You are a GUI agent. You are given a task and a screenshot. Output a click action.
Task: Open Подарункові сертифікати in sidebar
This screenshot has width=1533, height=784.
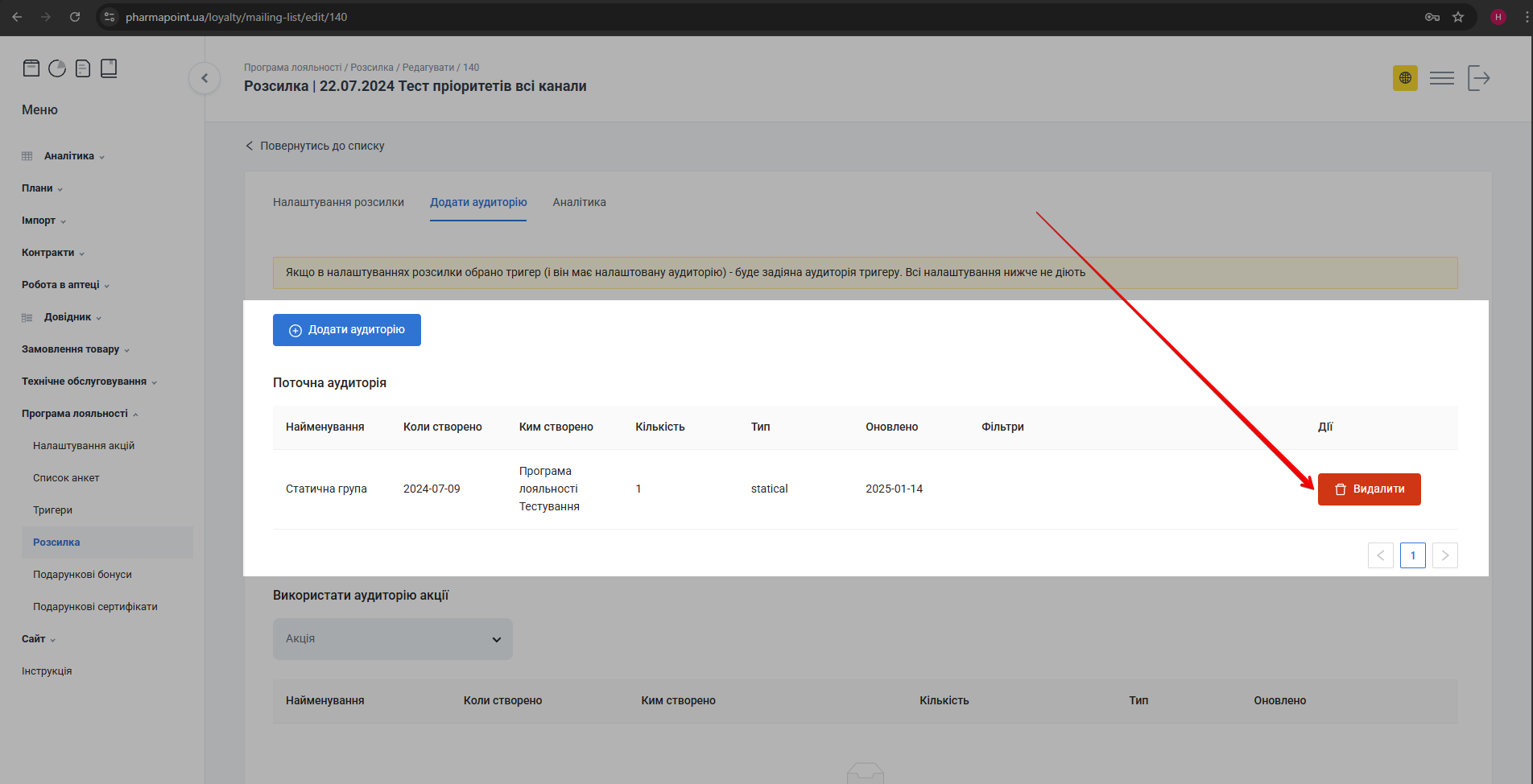[x=95, y=607]
